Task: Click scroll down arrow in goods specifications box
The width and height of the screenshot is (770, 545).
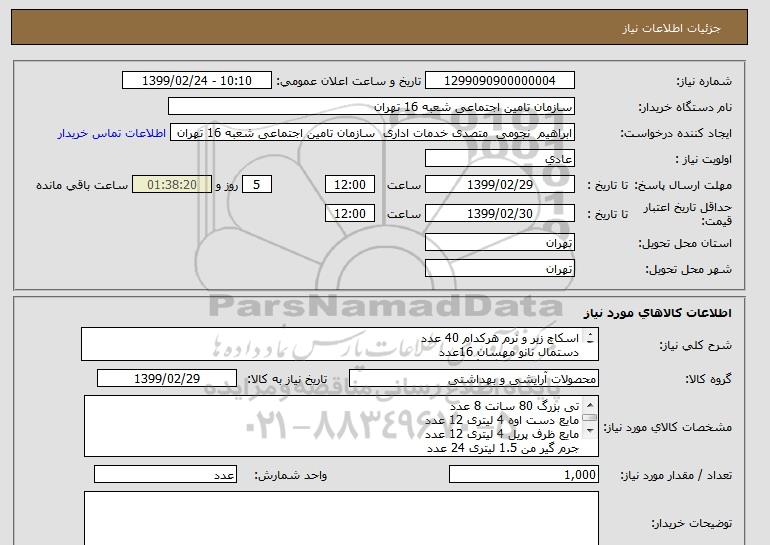Action: 590,431
